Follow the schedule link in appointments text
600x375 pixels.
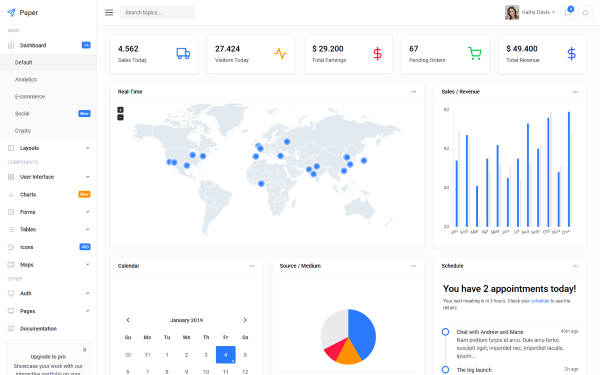click(540, 301)
